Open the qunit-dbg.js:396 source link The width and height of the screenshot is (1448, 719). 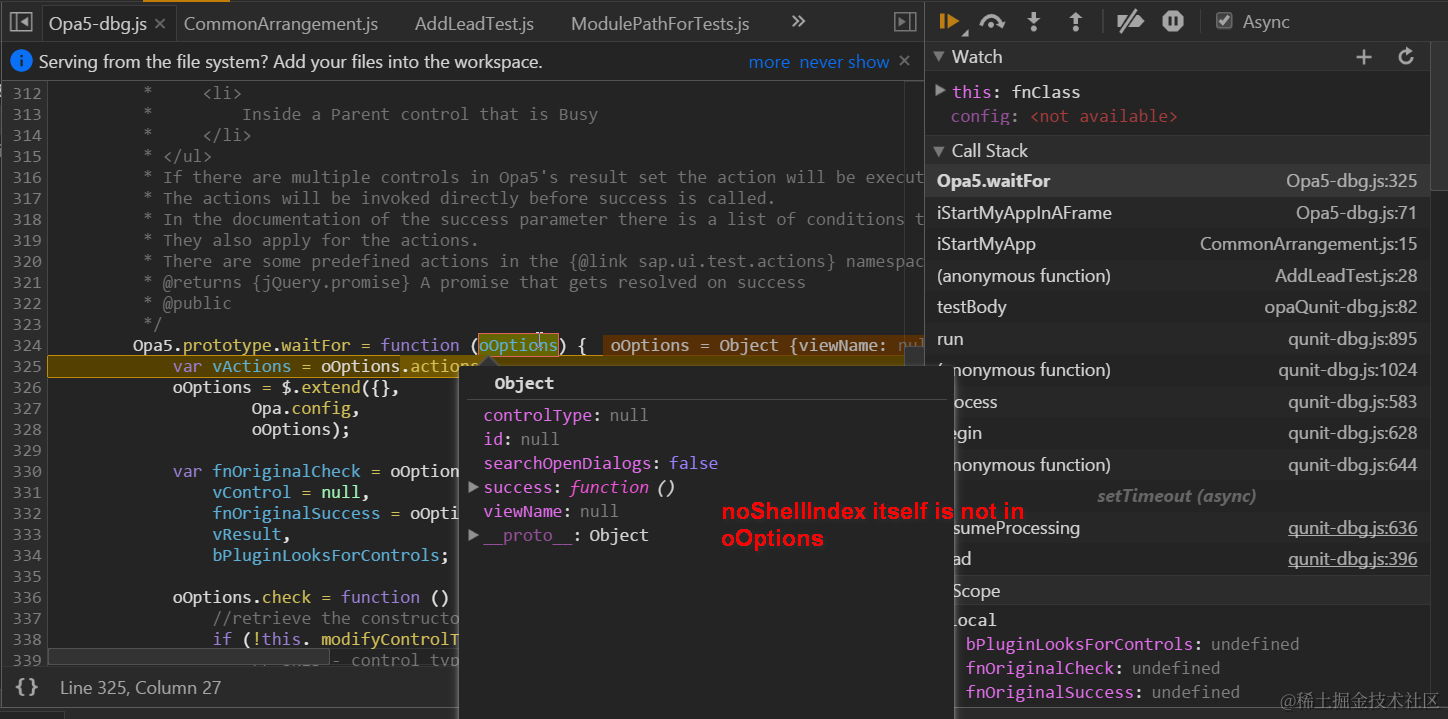1353,559
